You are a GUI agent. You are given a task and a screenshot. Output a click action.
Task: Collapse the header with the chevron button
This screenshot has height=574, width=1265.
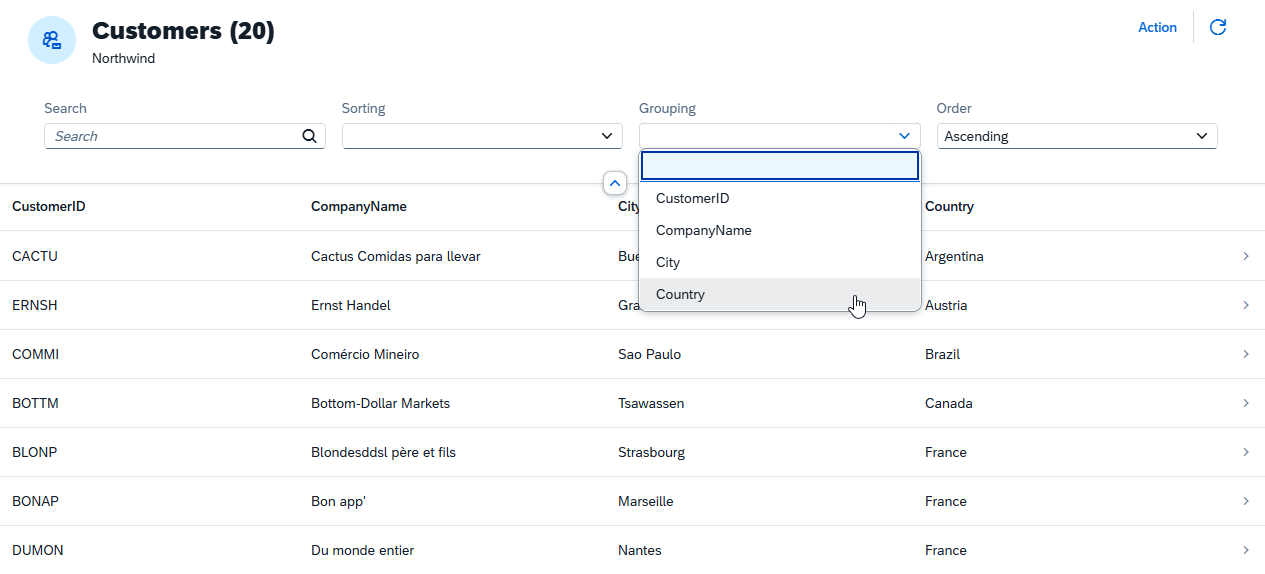click(x=615, y=183)
